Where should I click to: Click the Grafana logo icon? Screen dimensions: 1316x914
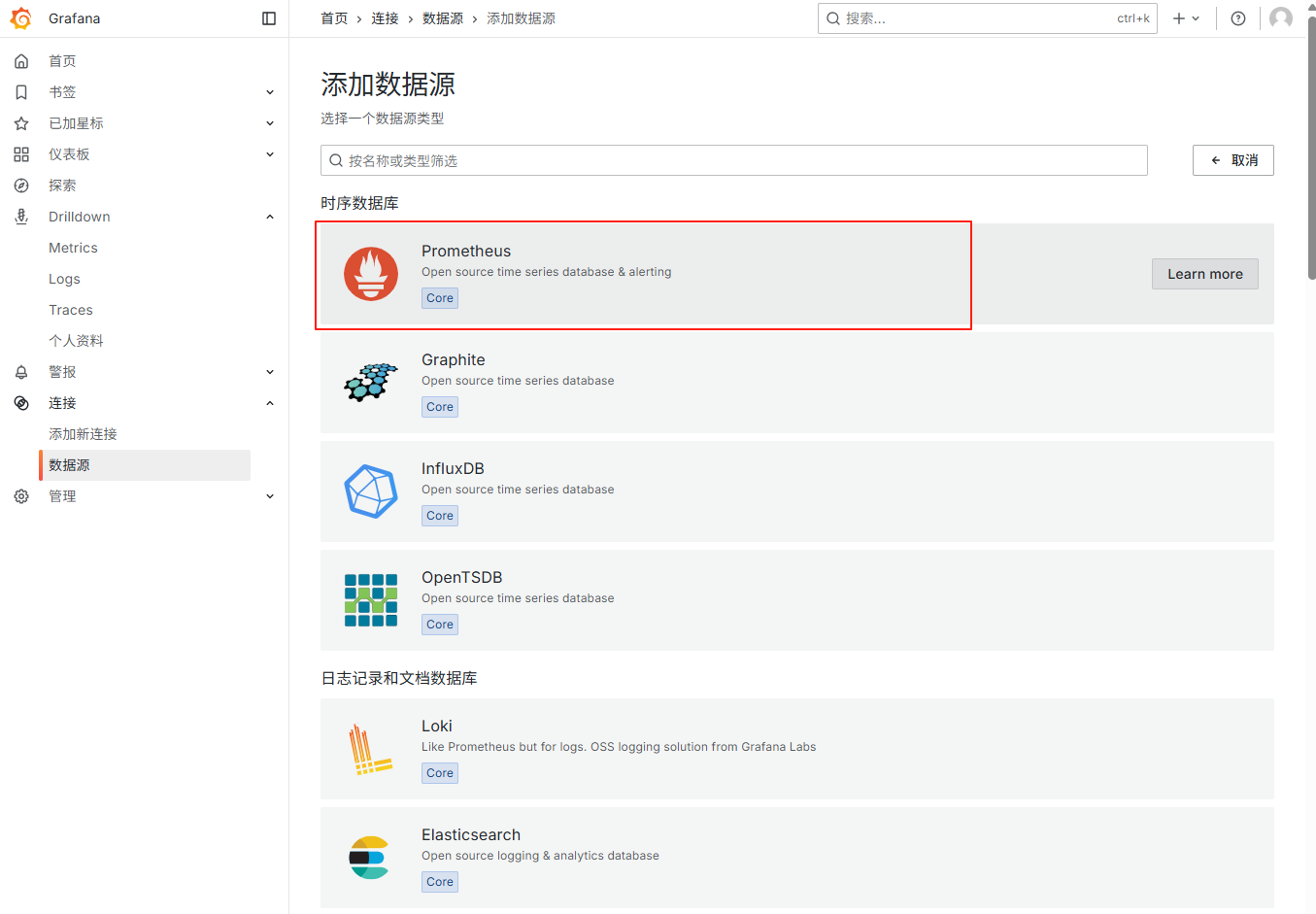pyautogui.click(x=21, y=18)
